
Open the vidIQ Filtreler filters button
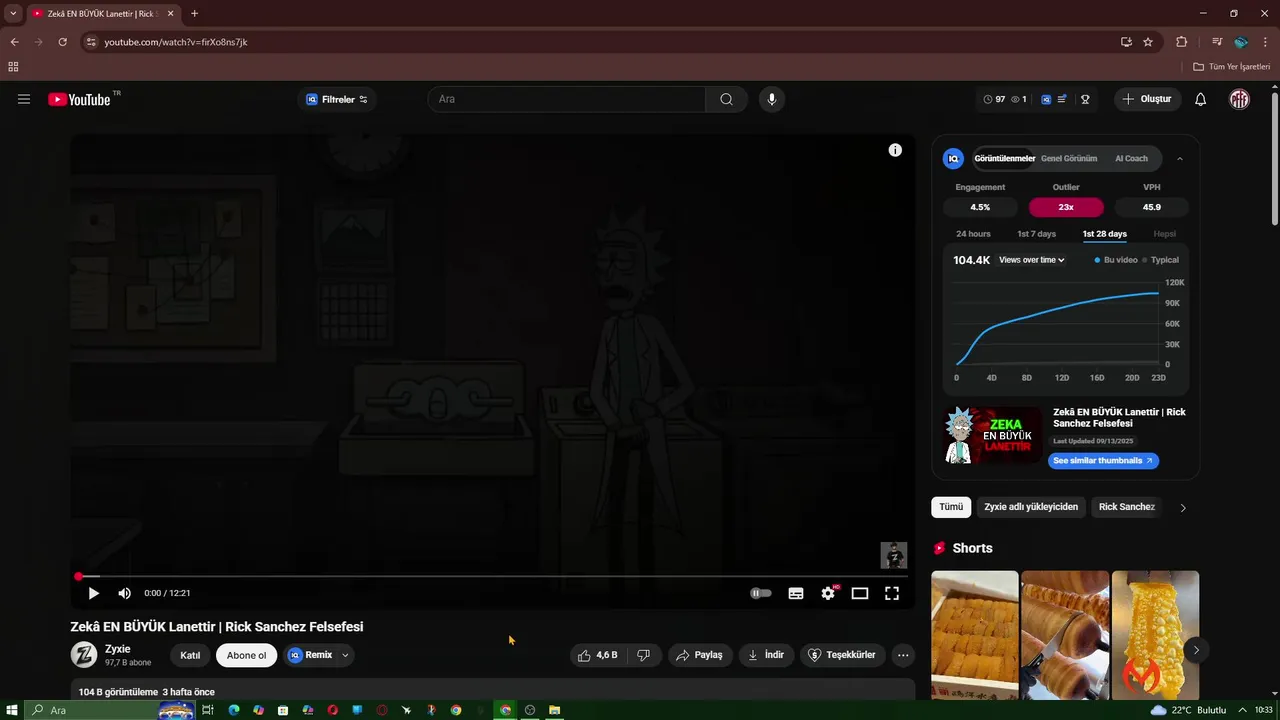point(337,99)
